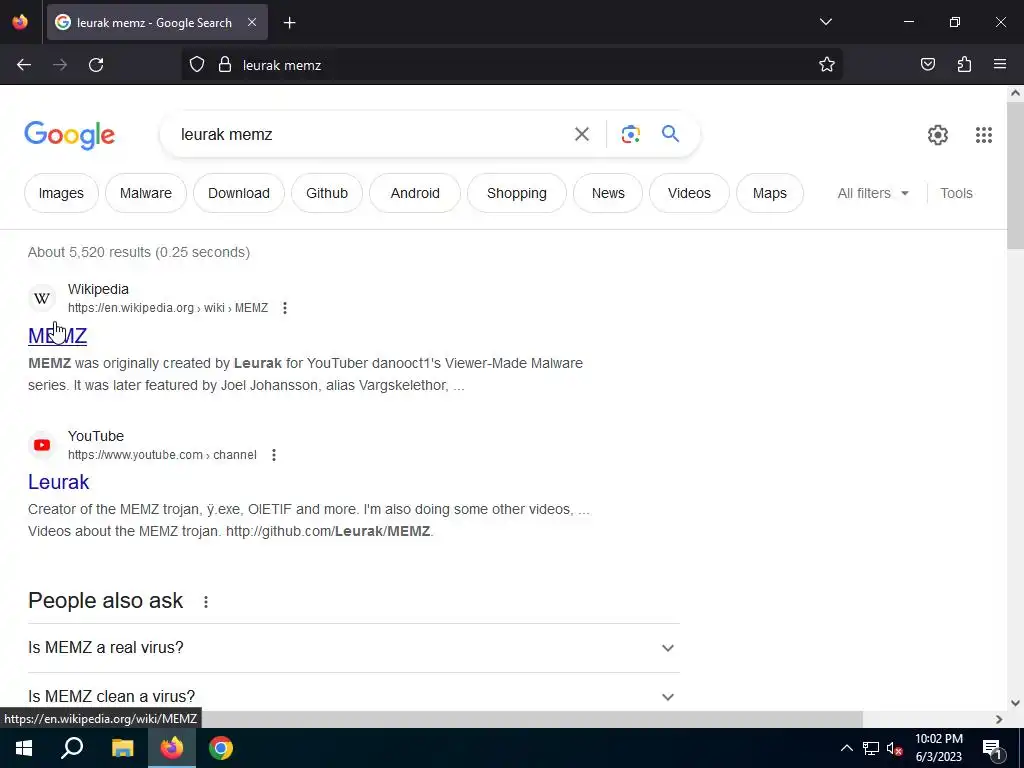This screenshot has width=1024, height=768.
Task: Switch to News results
Action: 608,193
